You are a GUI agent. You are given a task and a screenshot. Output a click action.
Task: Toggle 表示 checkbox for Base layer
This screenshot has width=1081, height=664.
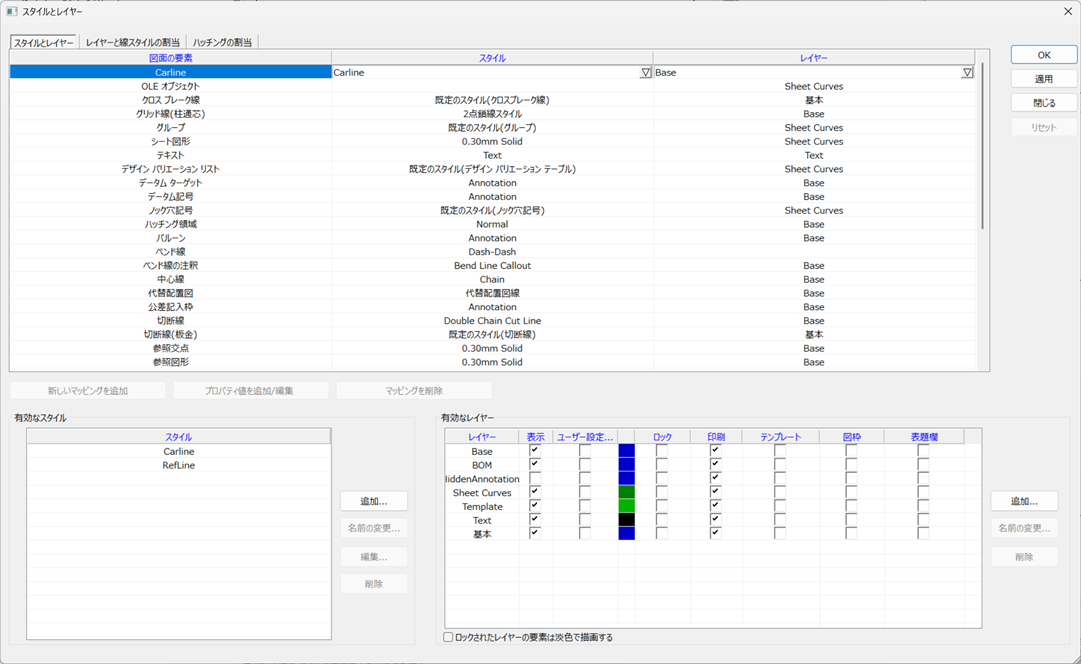click(x=535, y=451)
